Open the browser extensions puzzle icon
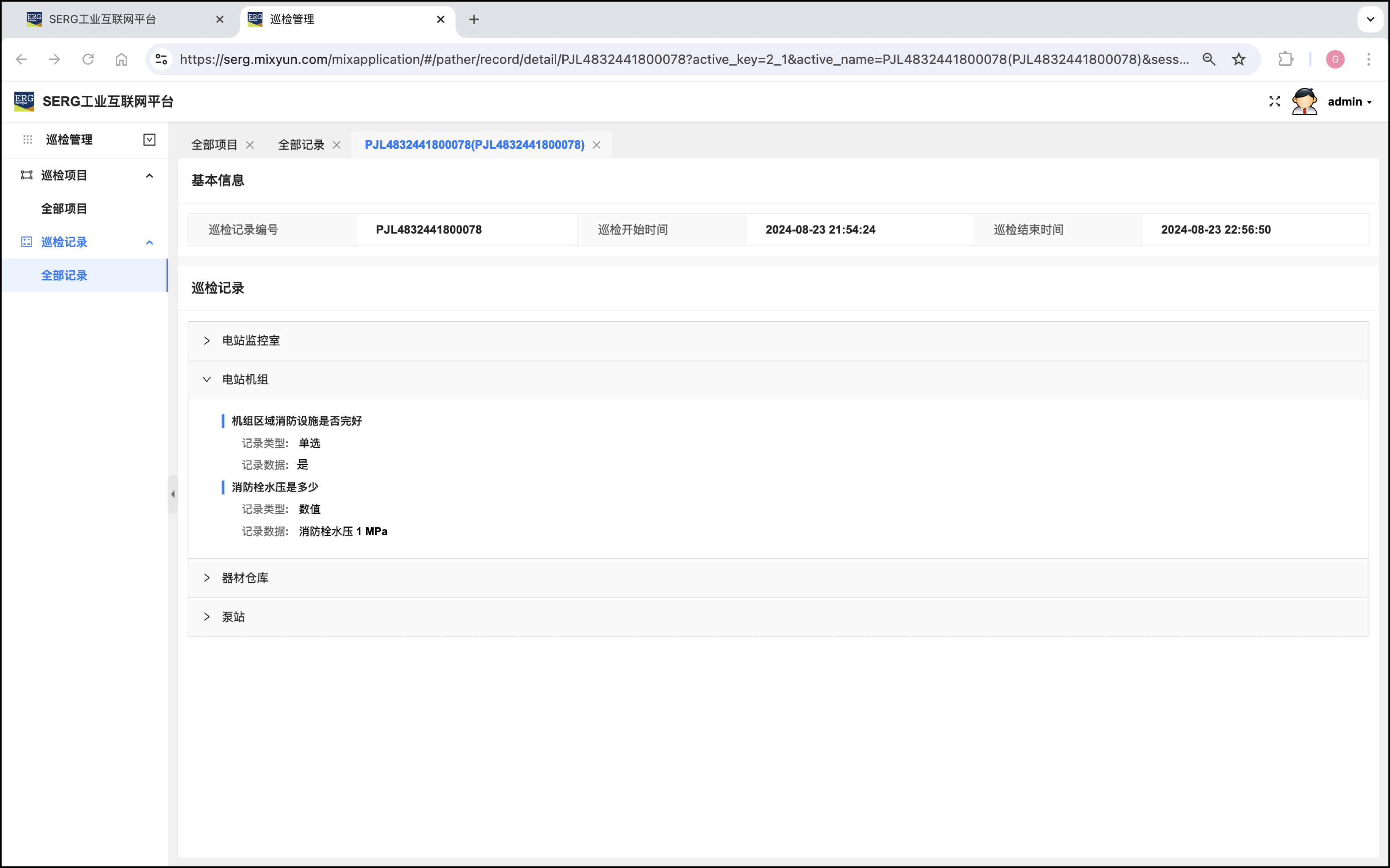The height and width of the screenshot is (868, 1390). pyautogui.click(x=1285, y=59)
